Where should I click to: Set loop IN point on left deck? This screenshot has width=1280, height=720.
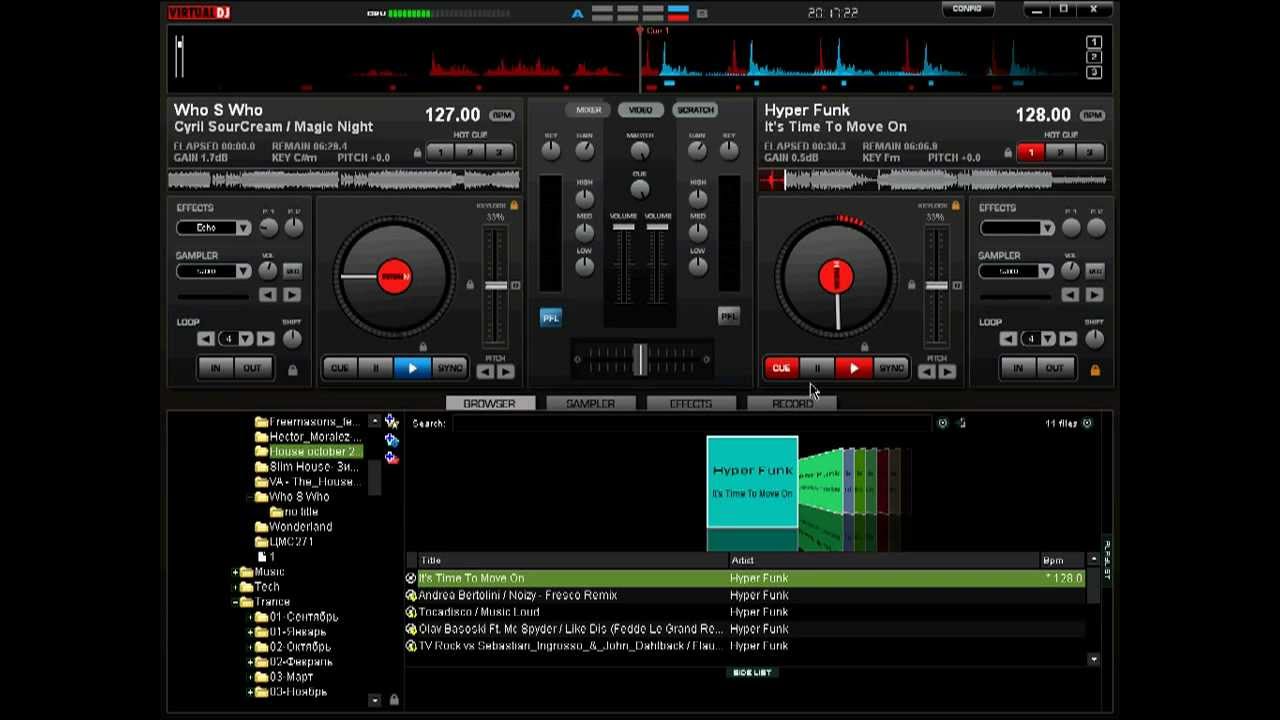coord(215,369)
